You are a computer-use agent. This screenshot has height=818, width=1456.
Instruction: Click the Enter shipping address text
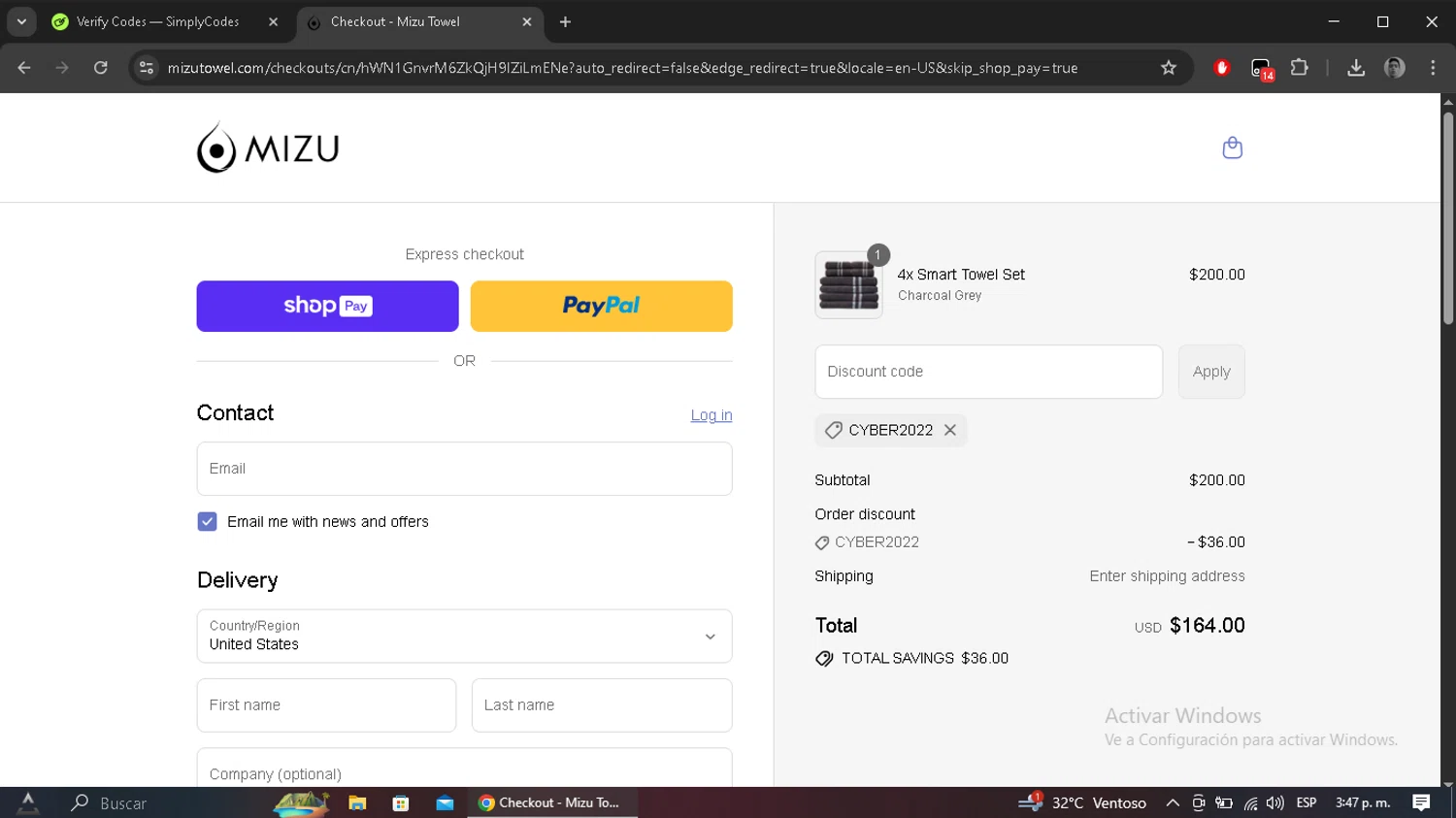pyautogui.click(x=1167, y=576)
